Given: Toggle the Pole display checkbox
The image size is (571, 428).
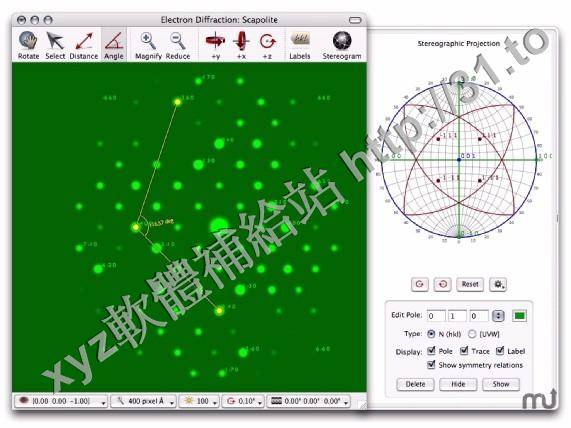Looking at the screenshot, I should [432, 351].
